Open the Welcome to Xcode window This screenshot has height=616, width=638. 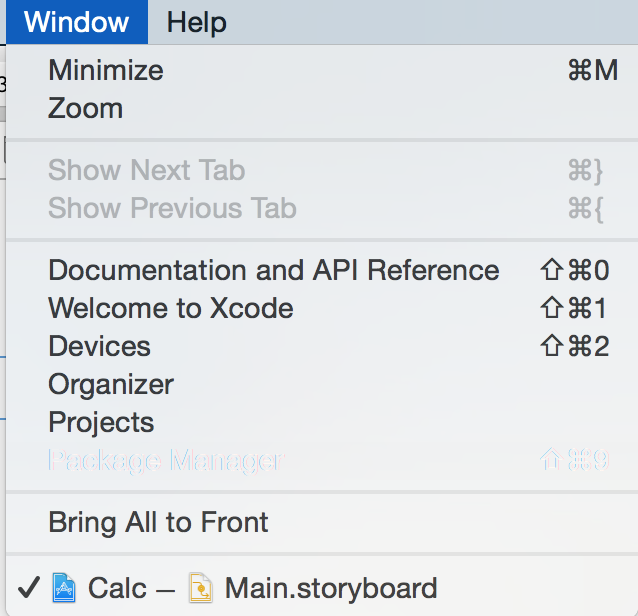170,308
